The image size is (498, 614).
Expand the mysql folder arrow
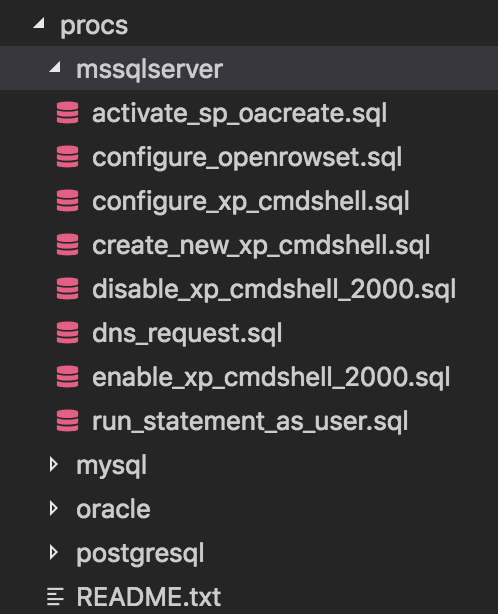(54, 465)
